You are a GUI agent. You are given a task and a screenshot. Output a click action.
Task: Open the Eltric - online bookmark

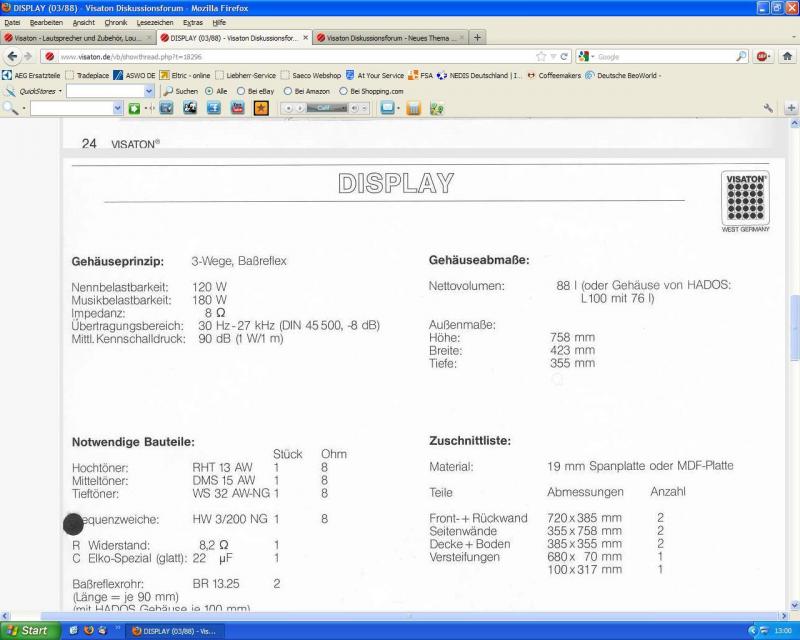(x=185, y=76)
